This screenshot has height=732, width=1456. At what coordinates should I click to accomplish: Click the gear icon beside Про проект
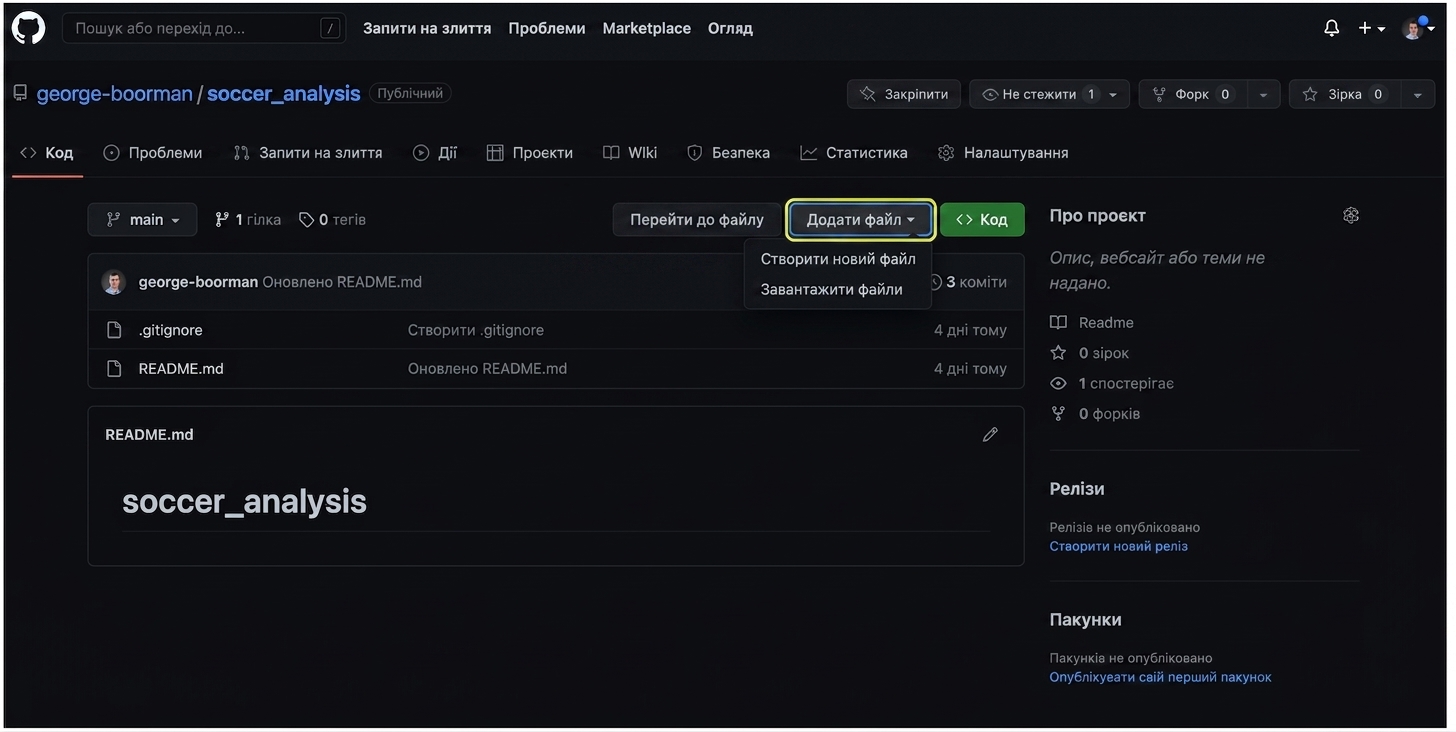(1351, 215)
